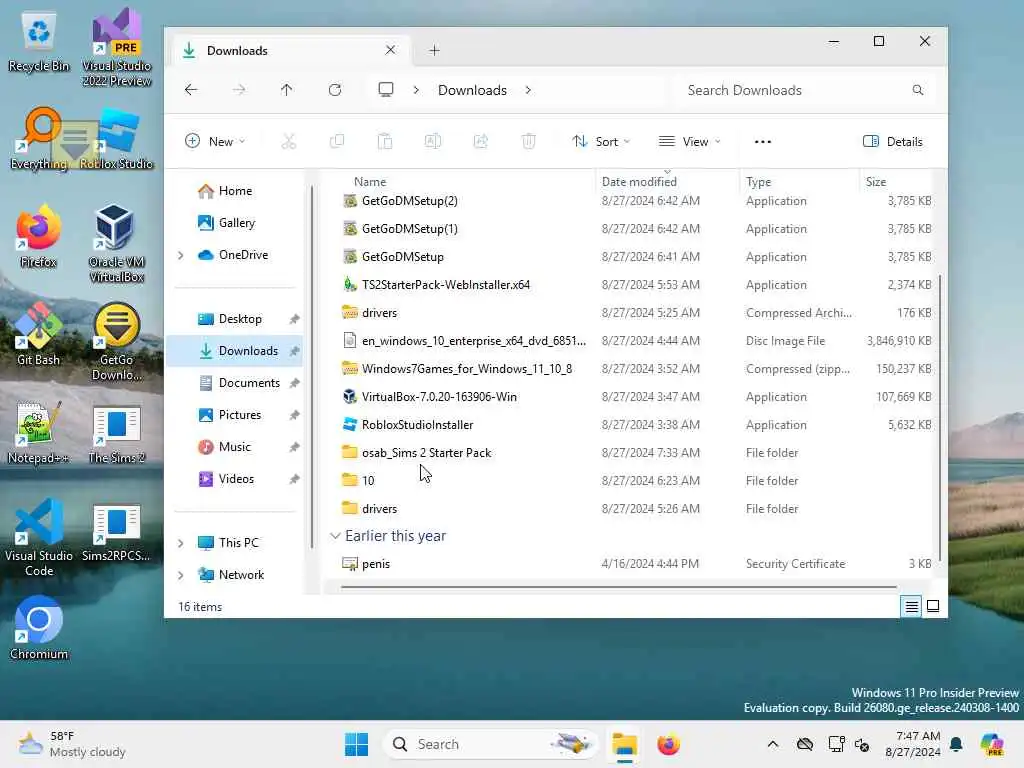Select Sims2RPCS desktop icon
1024x768 pixels.
pyautogui.click(x=116, y=533)
